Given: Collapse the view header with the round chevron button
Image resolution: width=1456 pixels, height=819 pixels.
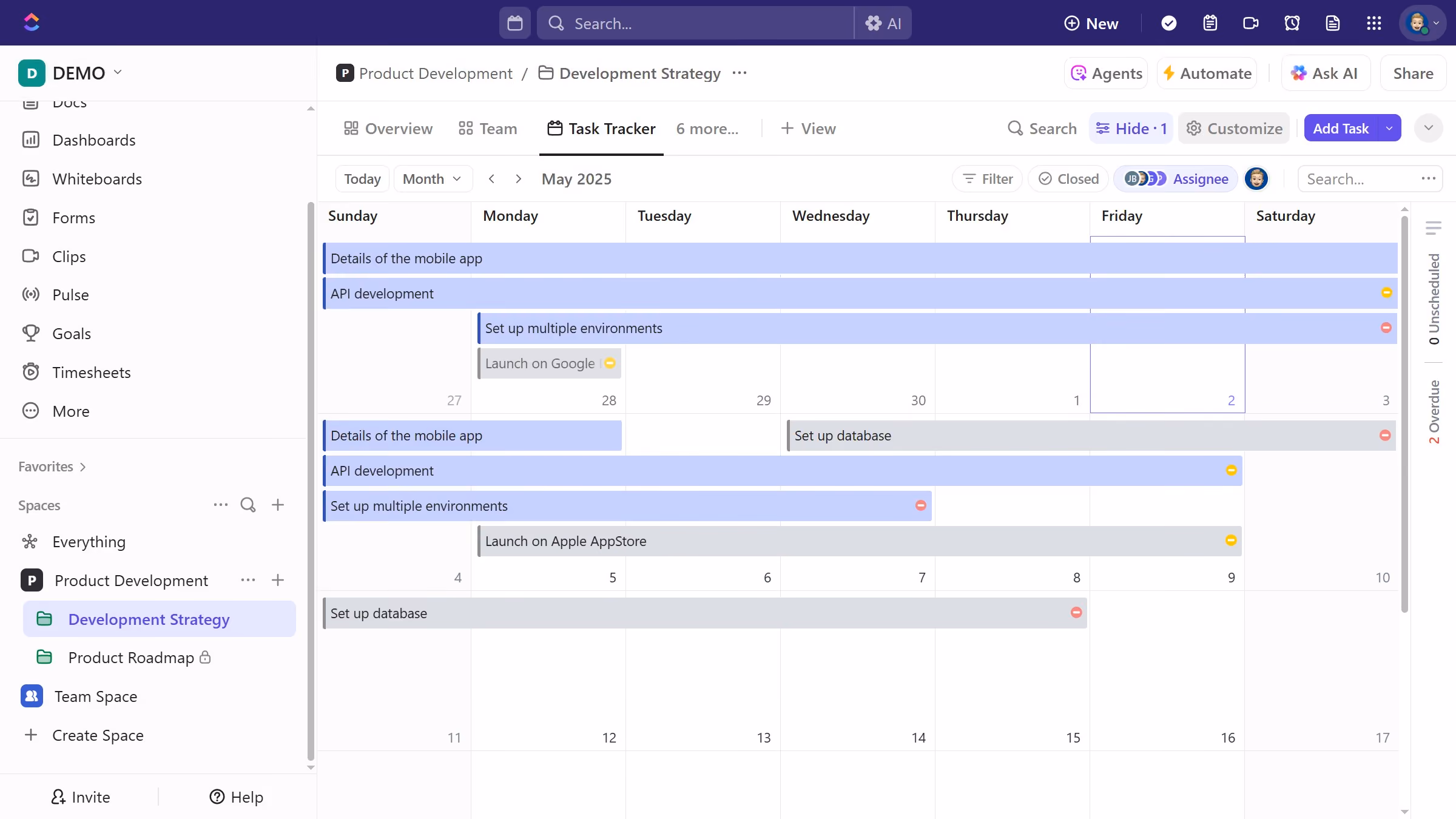Looking at the screenshot, I should 1429,129.
